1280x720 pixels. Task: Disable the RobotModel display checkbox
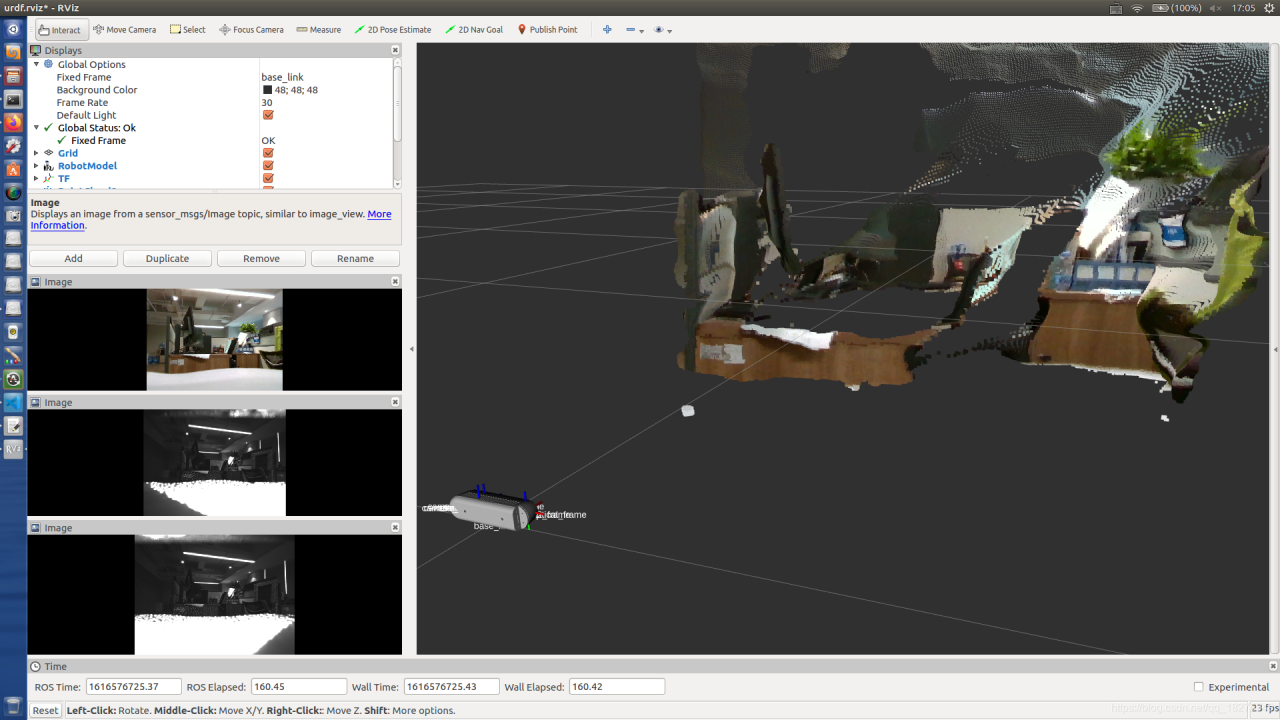pos(268,166)
